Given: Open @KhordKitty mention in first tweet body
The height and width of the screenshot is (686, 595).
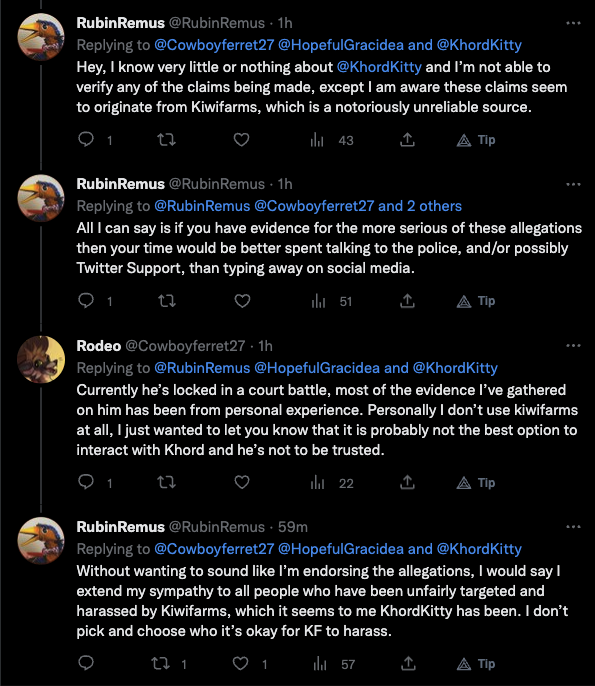Looking at the screenshot, I should 379,67.
